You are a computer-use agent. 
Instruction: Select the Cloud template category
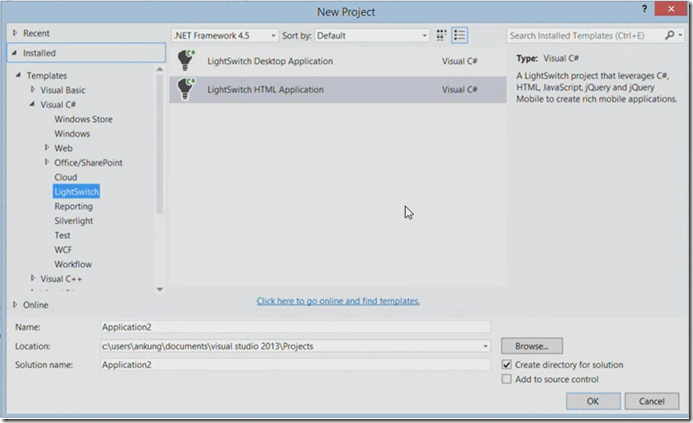(65, 177)
